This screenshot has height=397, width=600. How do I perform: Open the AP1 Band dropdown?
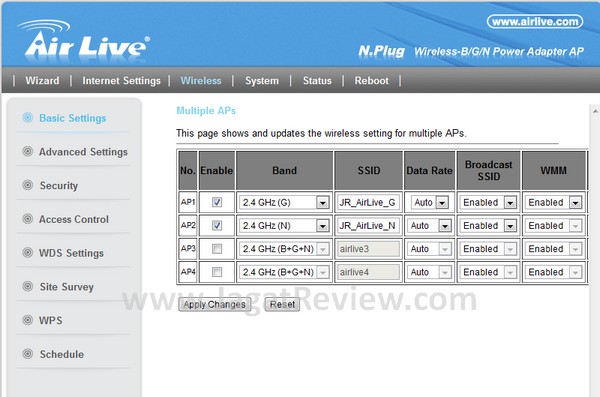(x=284, y=203)
